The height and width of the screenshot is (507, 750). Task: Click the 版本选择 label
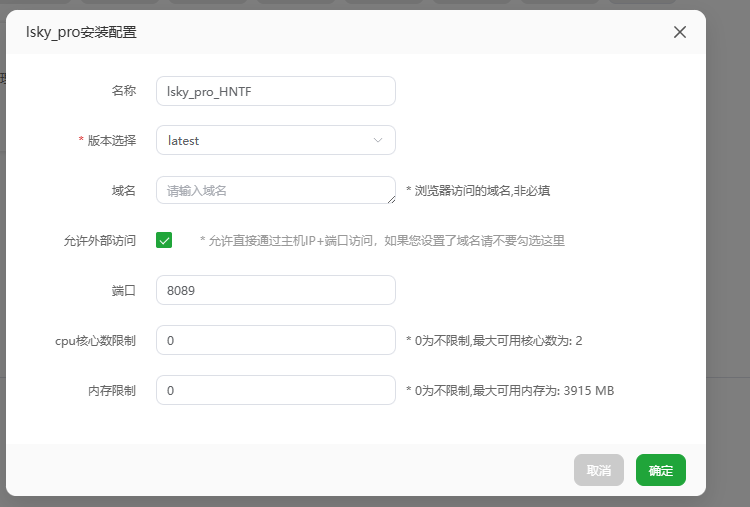(111, 141)
